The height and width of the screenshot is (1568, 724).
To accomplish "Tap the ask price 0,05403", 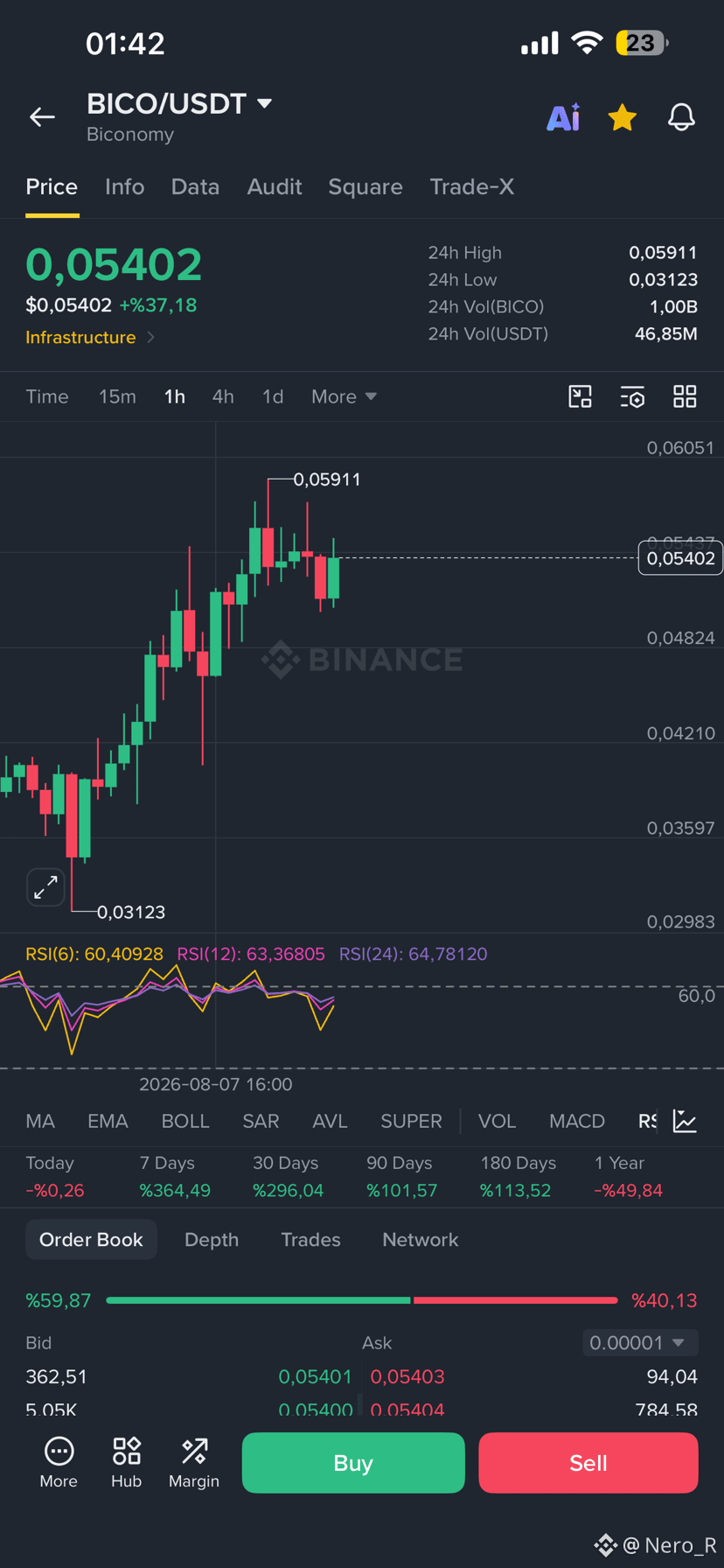I will [407, 1376].
